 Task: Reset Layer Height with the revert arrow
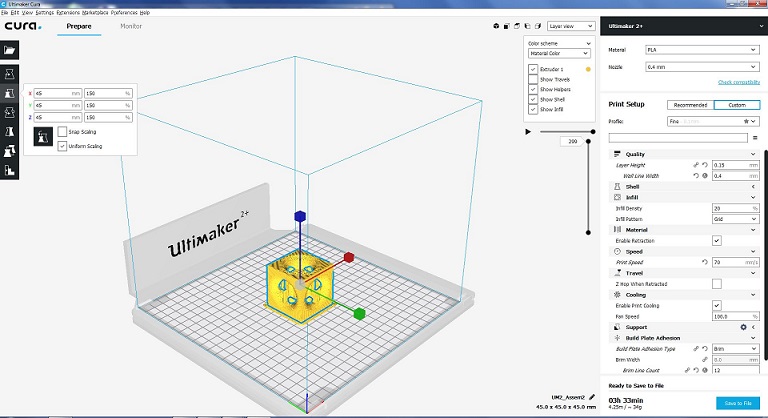click(x=705, y=165)
